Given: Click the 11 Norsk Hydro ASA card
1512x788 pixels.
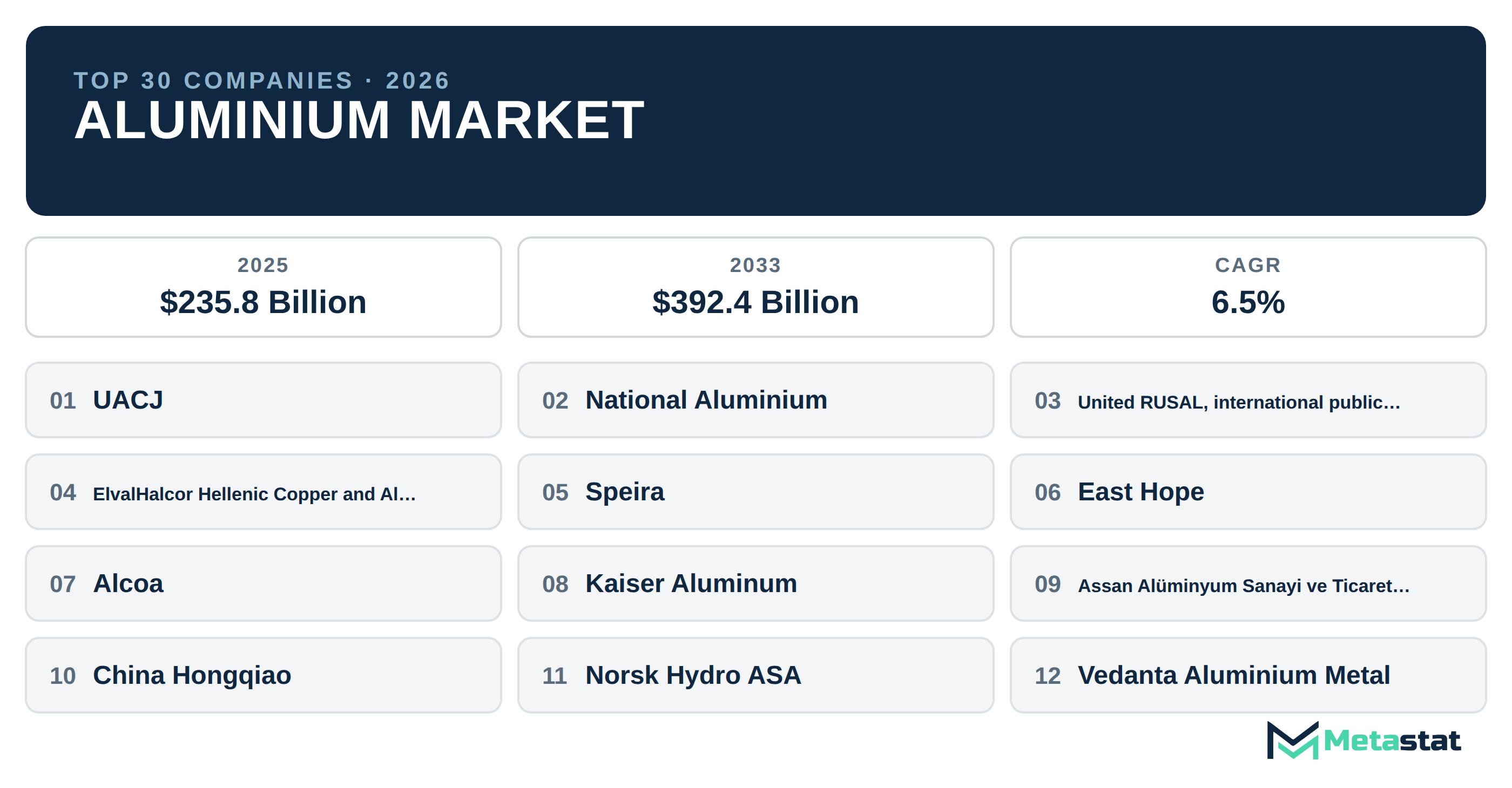Looking at the screenshot, I should [x=755, y=675].
